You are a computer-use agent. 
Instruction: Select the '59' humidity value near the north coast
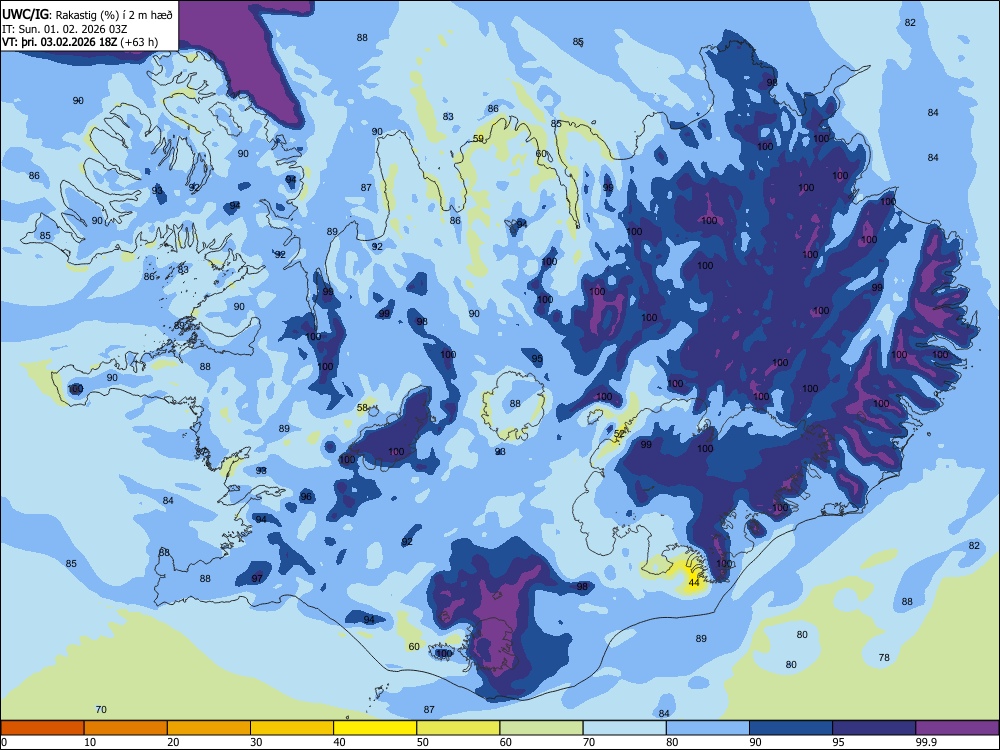pos(478,139)
